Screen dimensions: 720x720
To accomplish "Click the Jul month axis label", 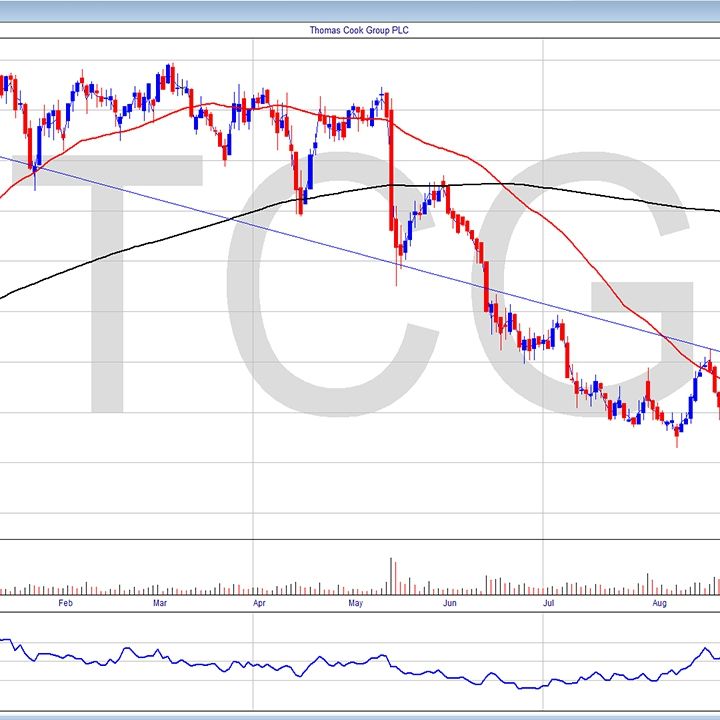I will pyautogui.click(x=548, y=604).
